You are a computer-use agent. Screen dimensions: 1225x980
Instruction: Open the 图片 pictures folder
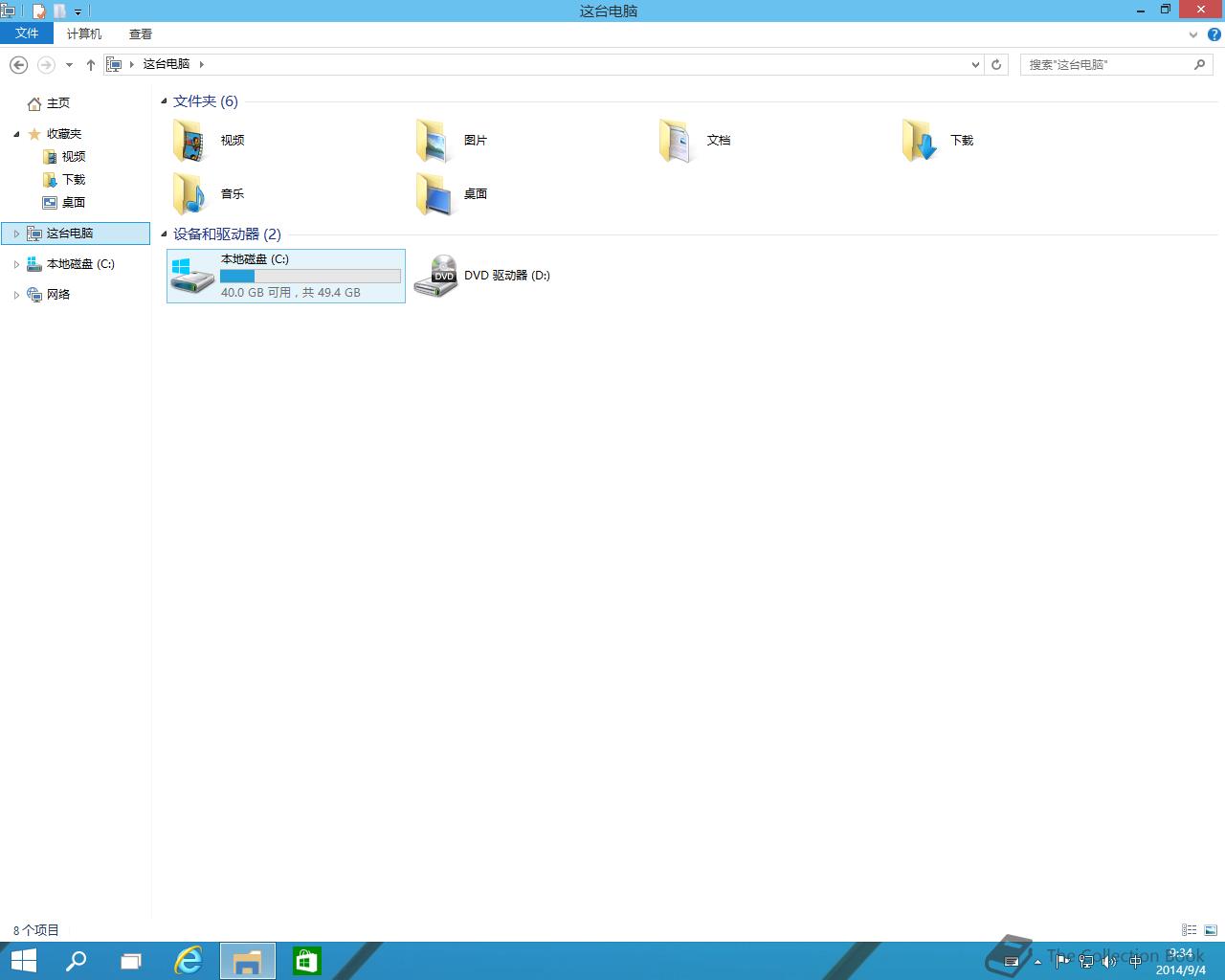point(433,140)
